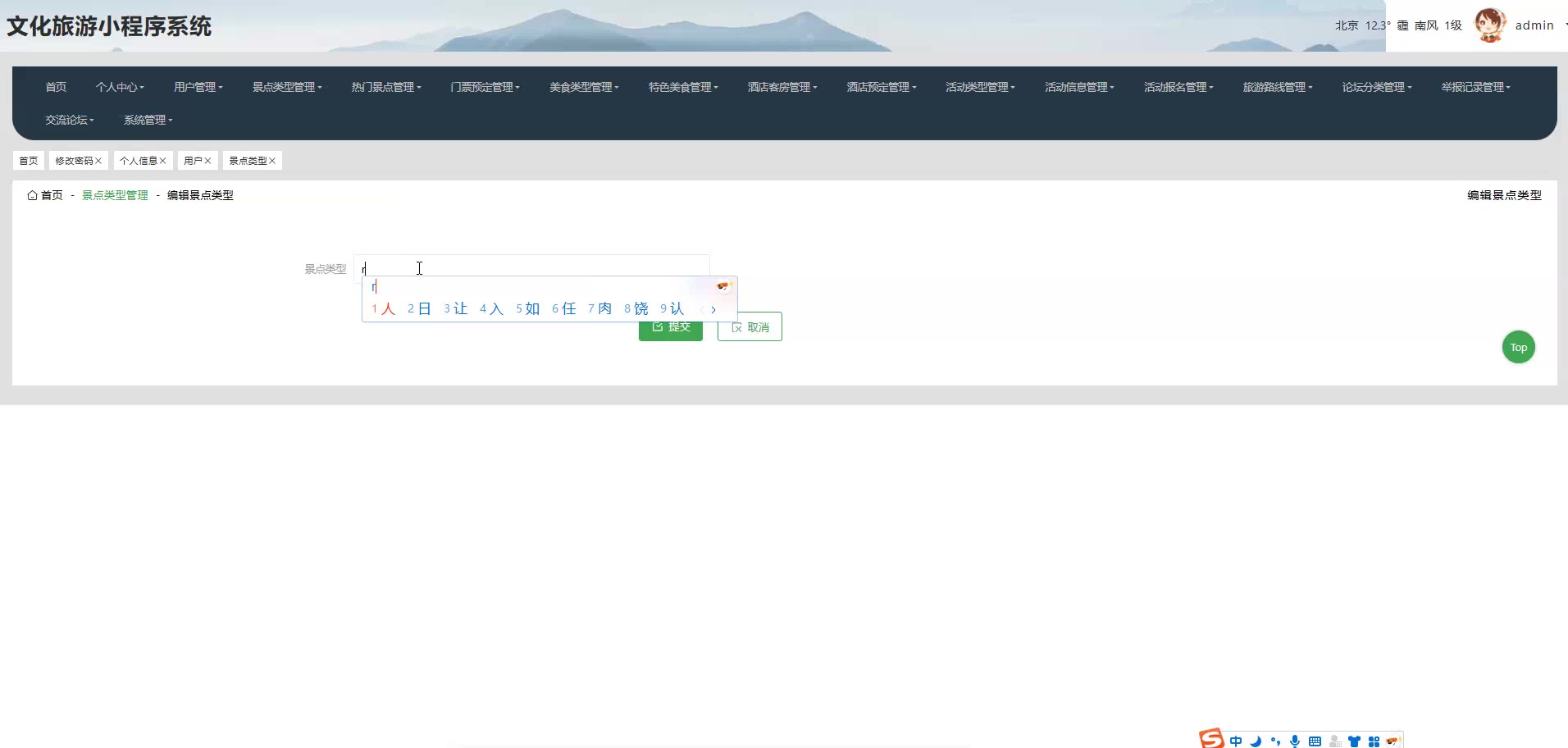Close the 修改密码 tab

click(x=98, y=161)
